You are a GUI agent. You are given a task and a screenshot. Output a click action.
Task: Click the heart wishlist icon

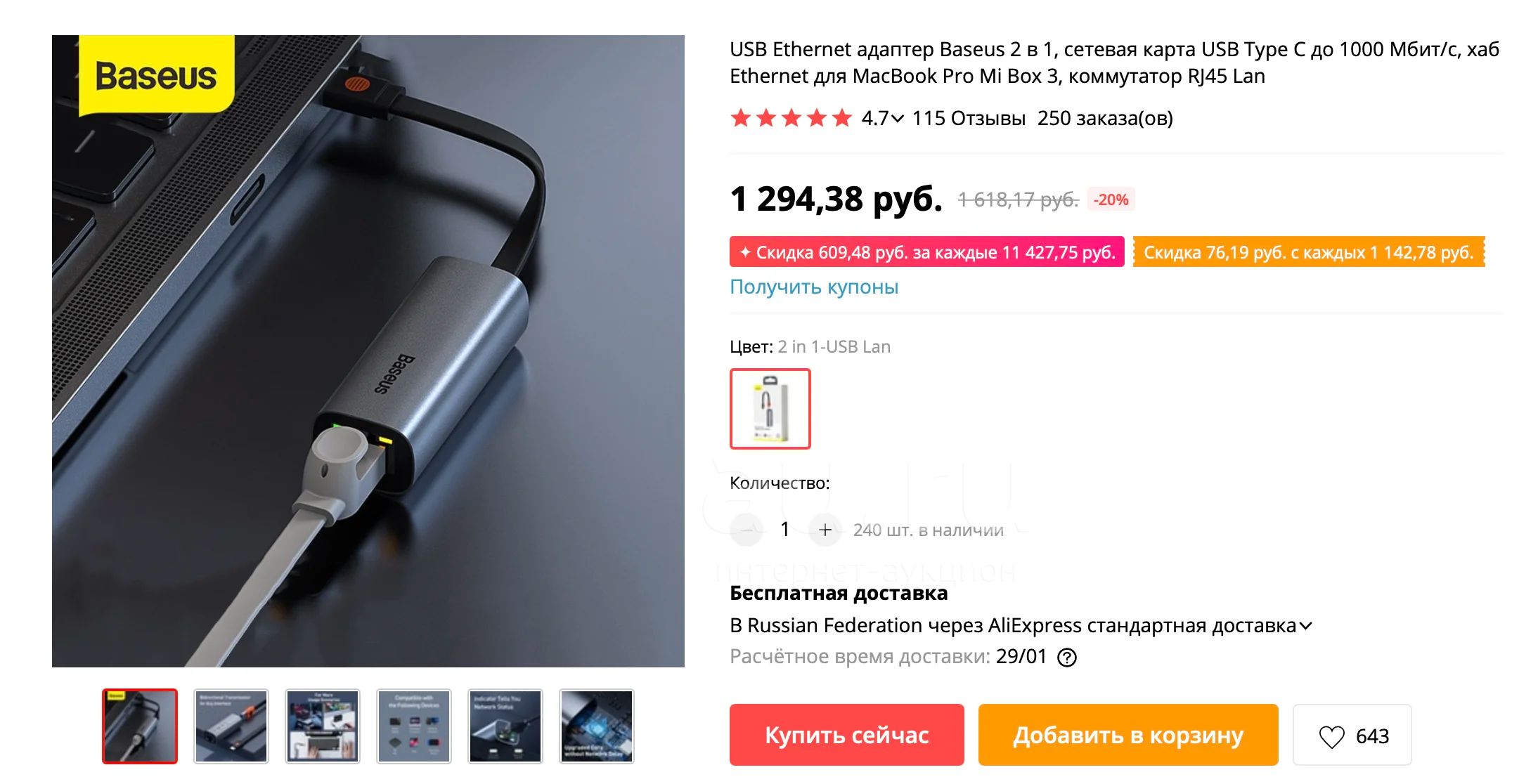coord(1331,736)
